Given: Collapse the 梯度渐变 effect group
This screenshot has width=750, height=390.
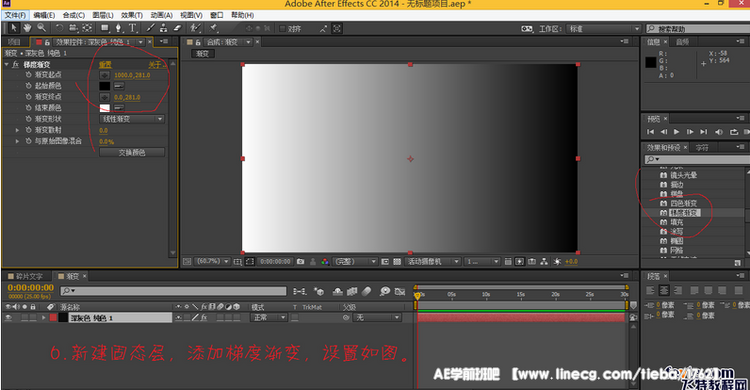Looking at the screenshot, I should (7, 64).
